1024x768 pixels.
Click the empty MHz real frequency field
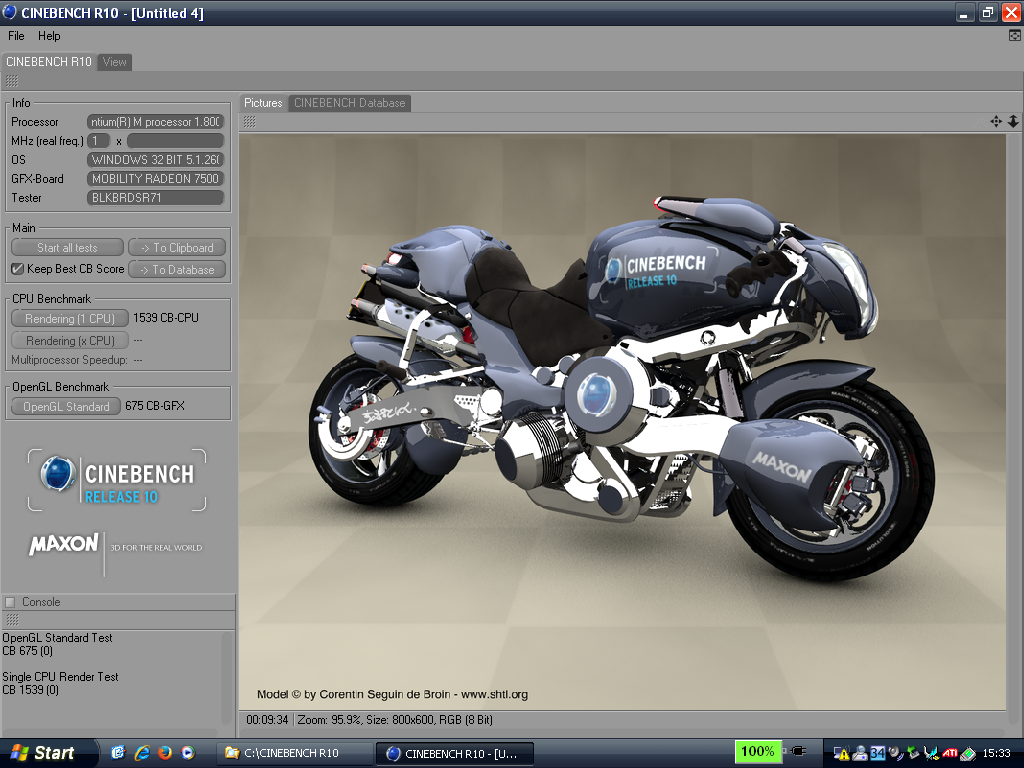(176, 141)
